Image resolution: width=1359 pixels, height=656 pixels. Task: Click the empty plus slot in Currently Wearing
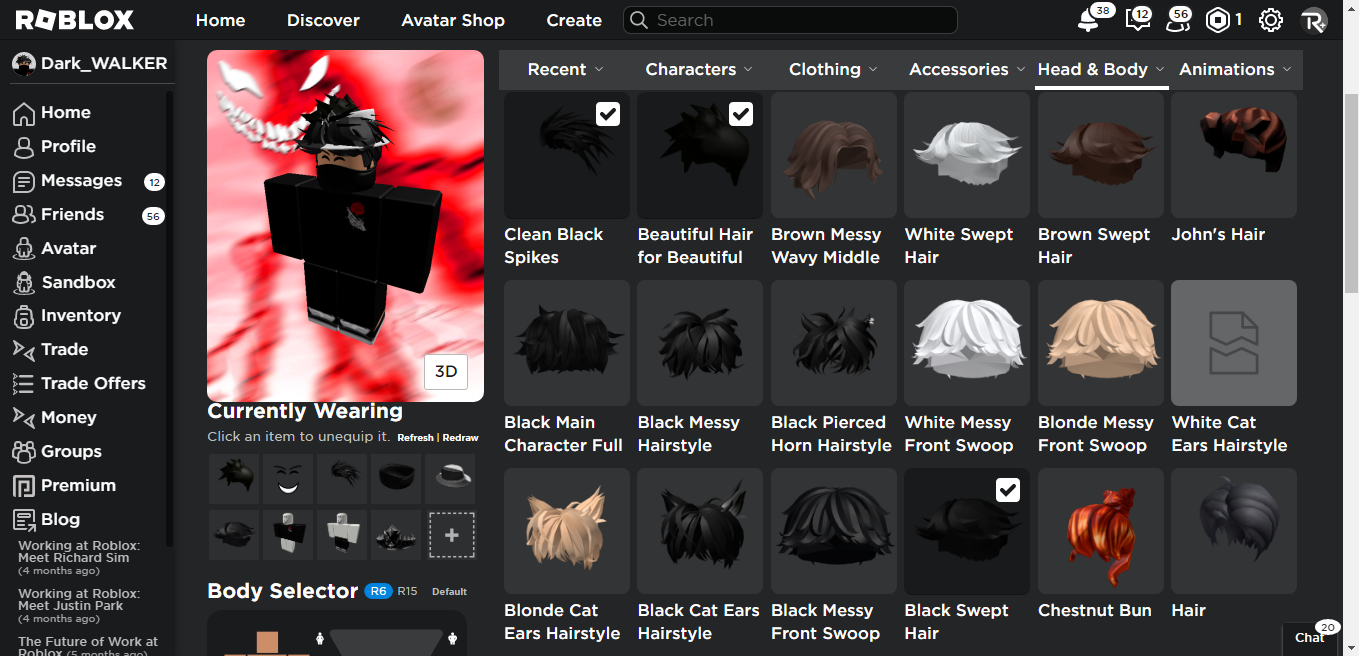pos(452,535)
